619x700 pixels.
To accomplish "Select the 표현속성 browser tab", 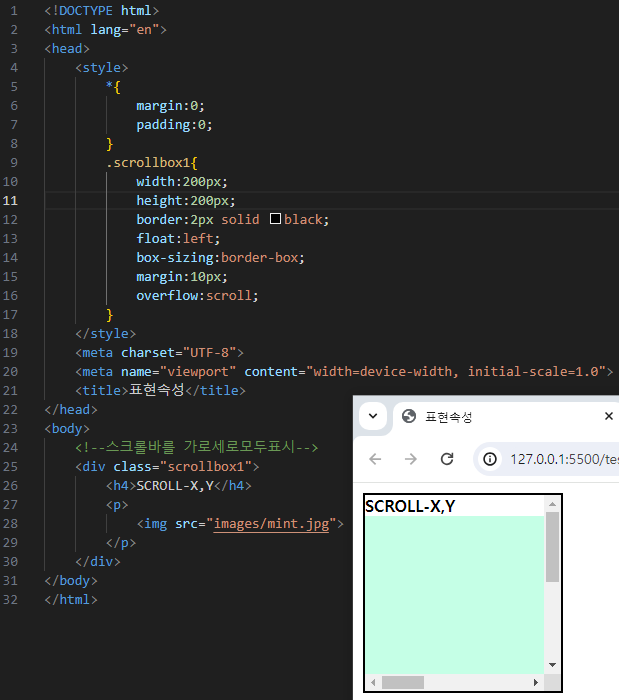I will click(x=507, y=417).
